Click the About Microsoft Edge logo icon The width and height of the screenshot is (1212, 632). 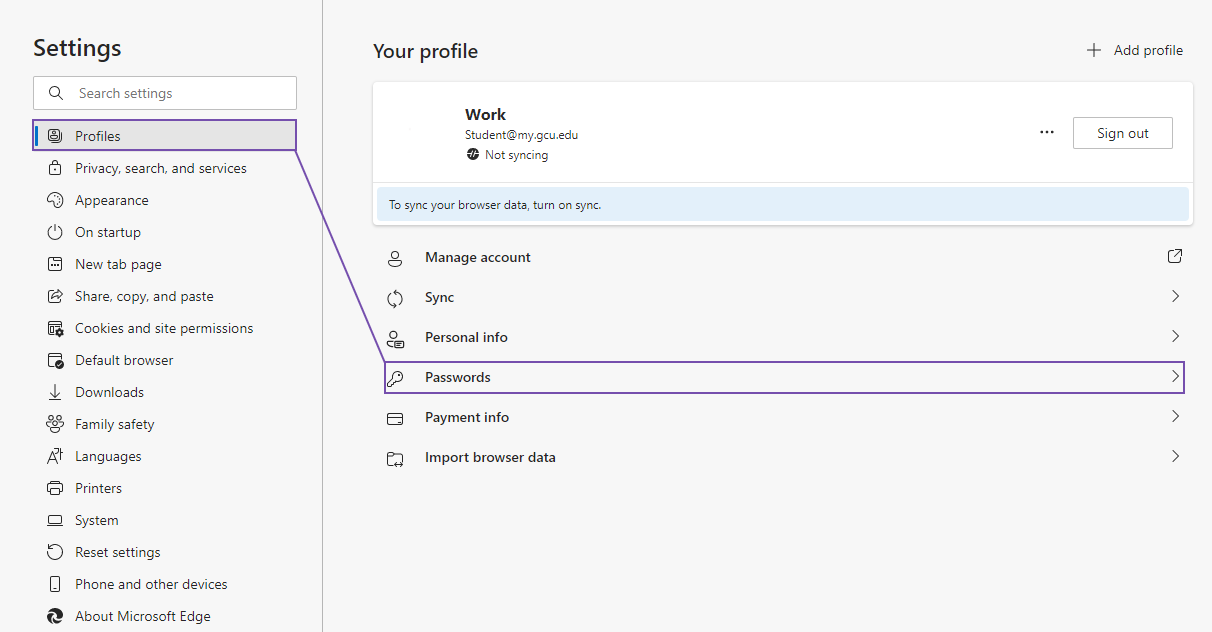pyautogui.click(x=55, y=616)
